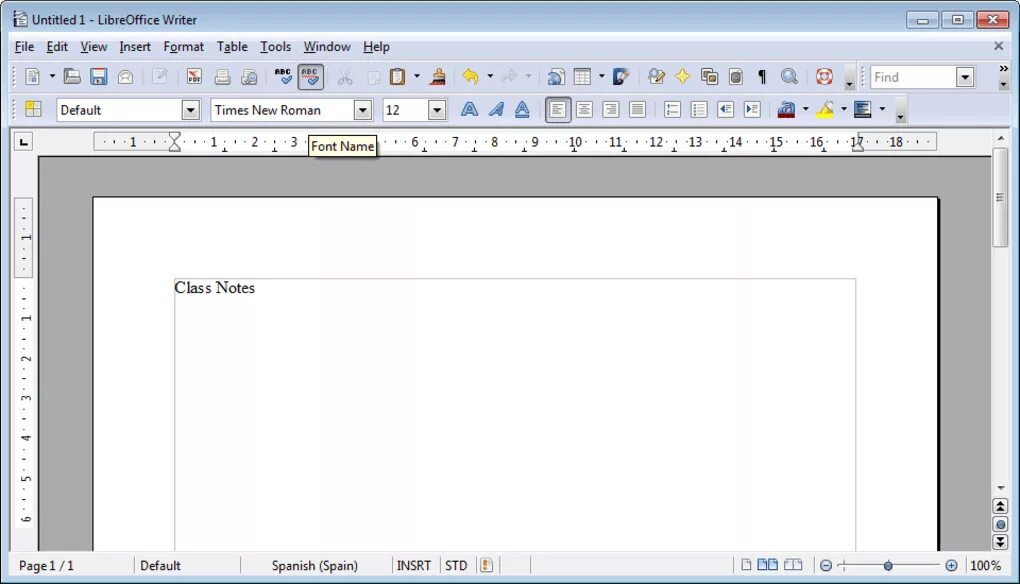Insert a table using the Table icon
This screenshot has height=584, width=1020.
(582, 77)
